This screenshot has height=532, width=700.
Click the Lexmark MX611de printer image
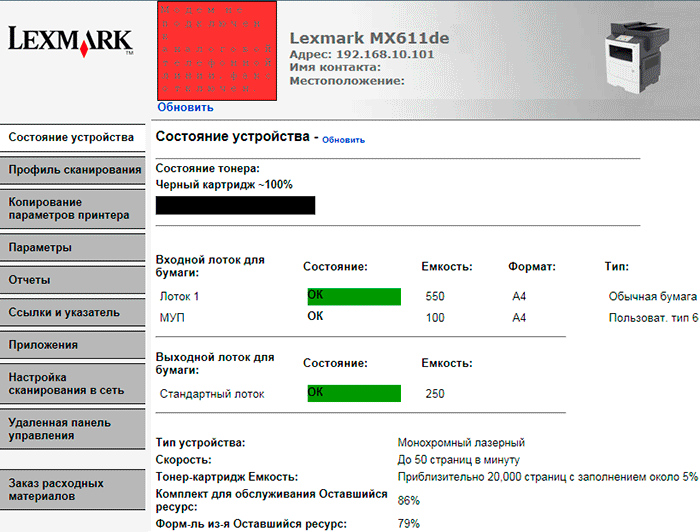pyautogui.click(x=637, y=57)
